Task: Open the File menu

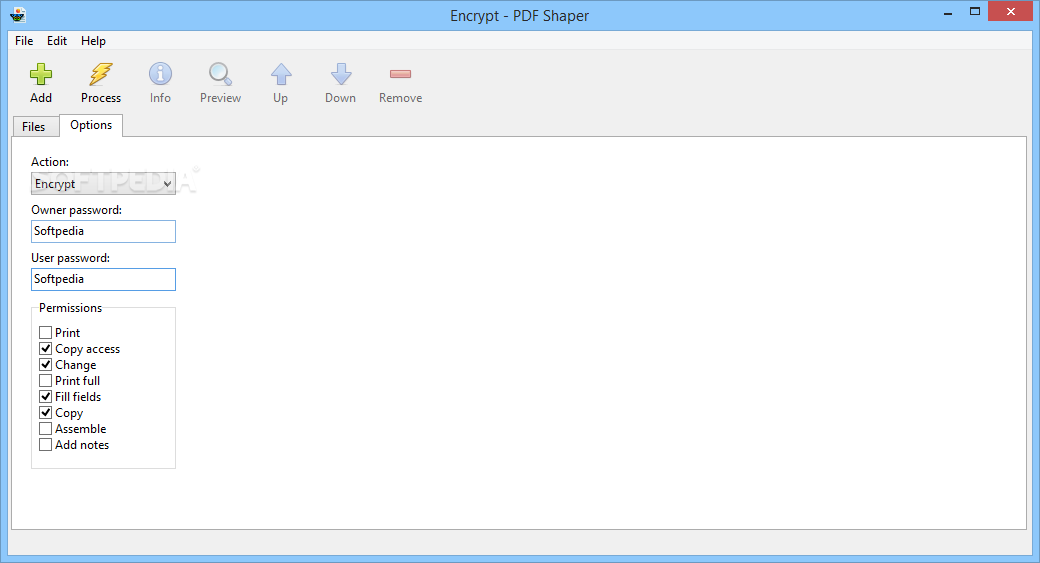Action: (24, 40)
